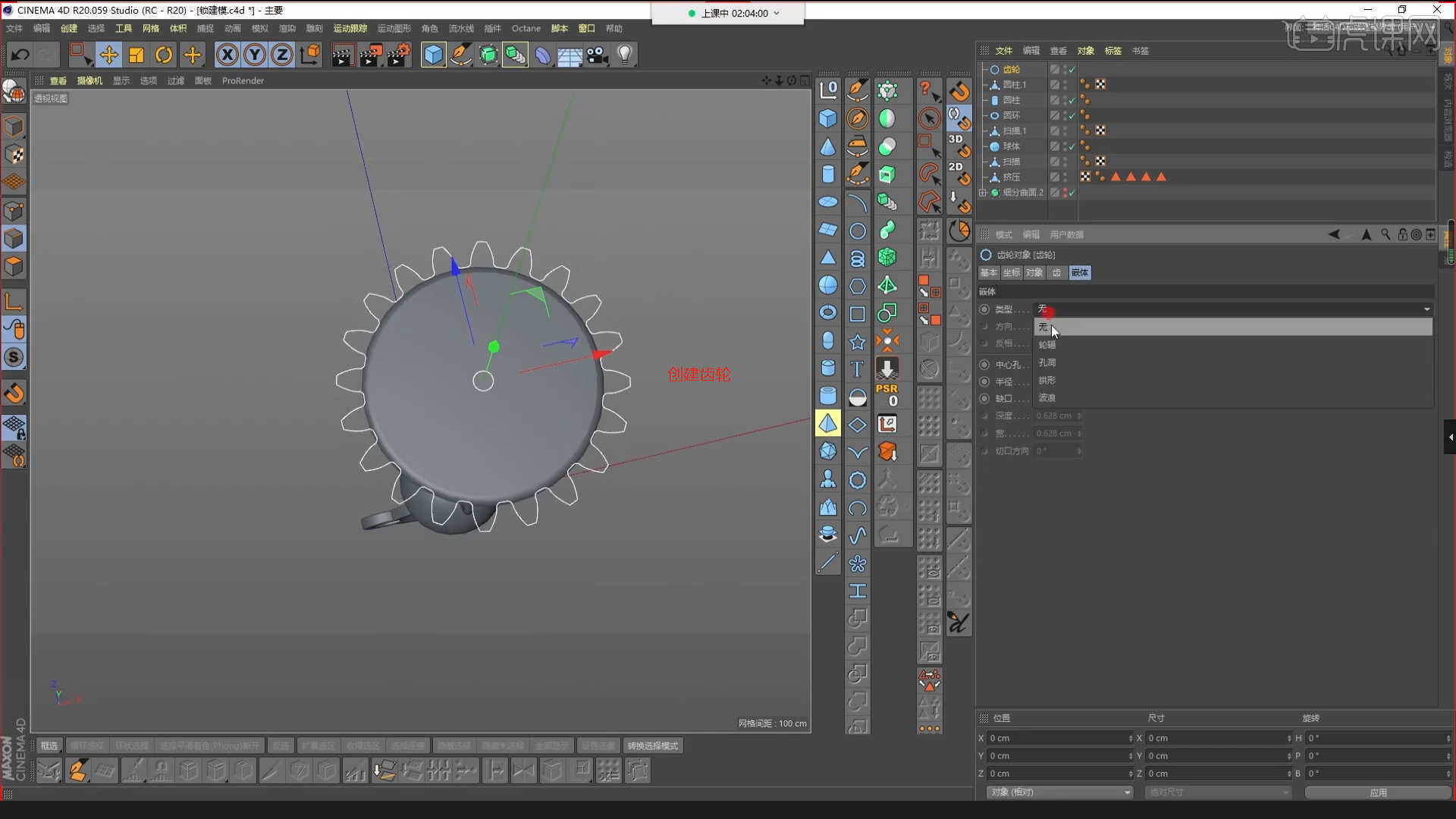Screen dimensions: 1456x819
Task: Toggle the 圆环 object enable checkmark
Action: 1072,115
